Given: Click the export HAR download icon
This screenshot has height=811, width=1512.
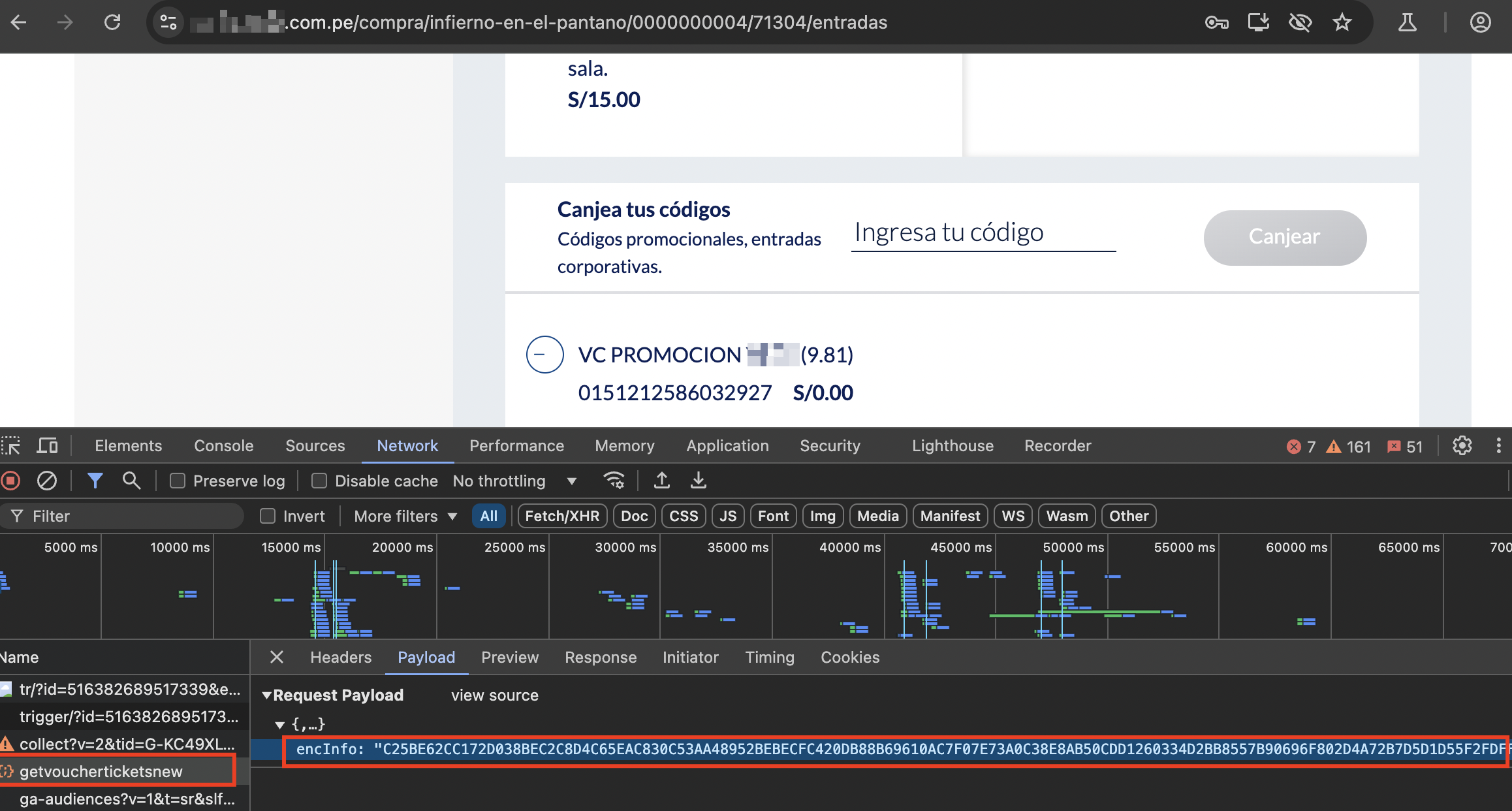Looking at the screenshot, I should coord(698,481).
